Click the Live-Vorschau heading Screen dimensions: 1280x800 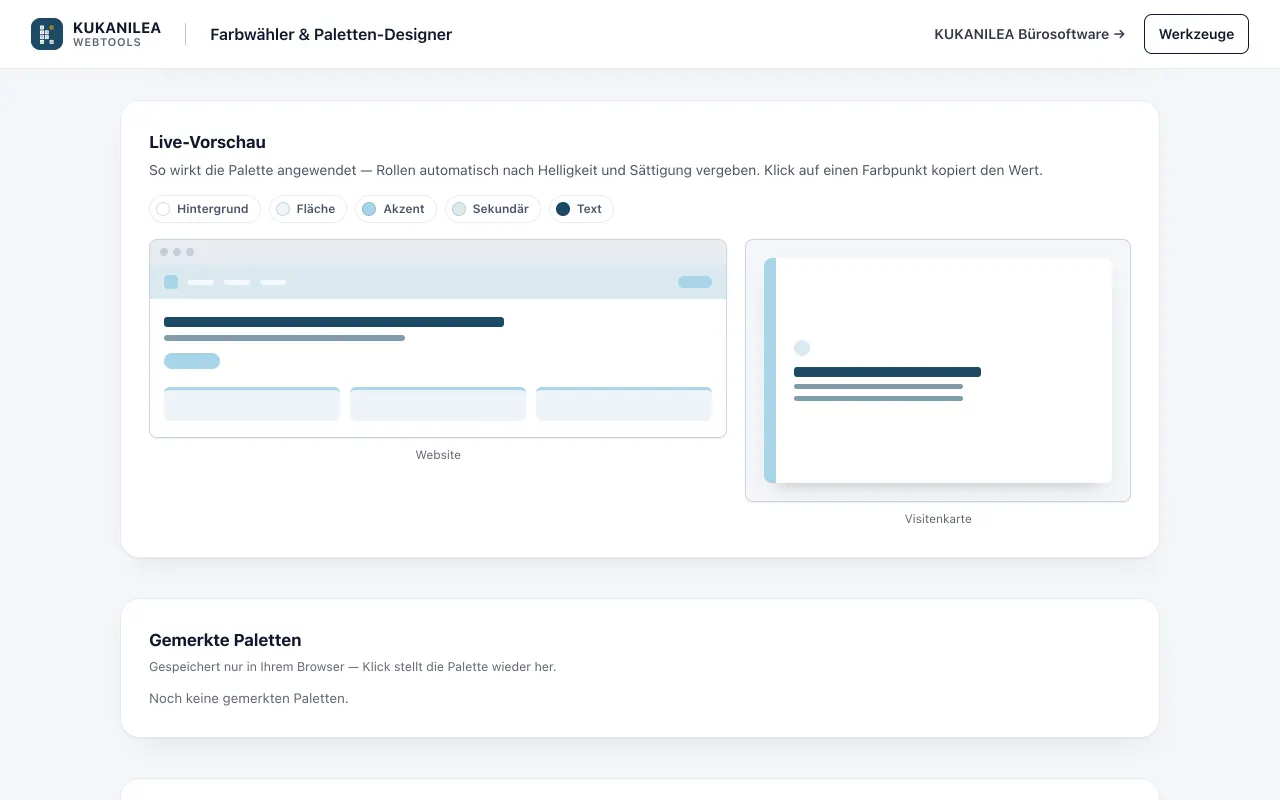(208, 142)
